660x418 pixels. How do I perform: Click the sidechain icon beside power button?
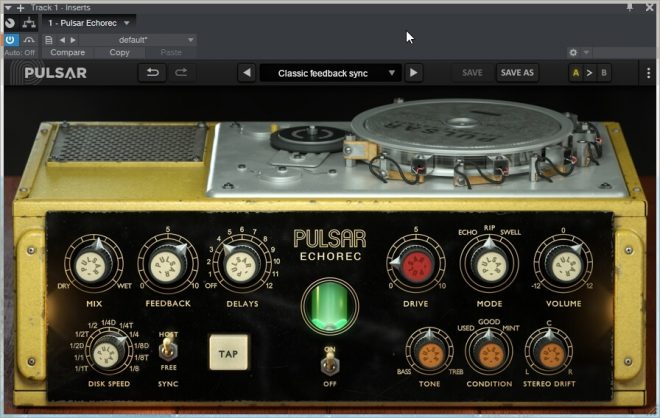point(29,40)
